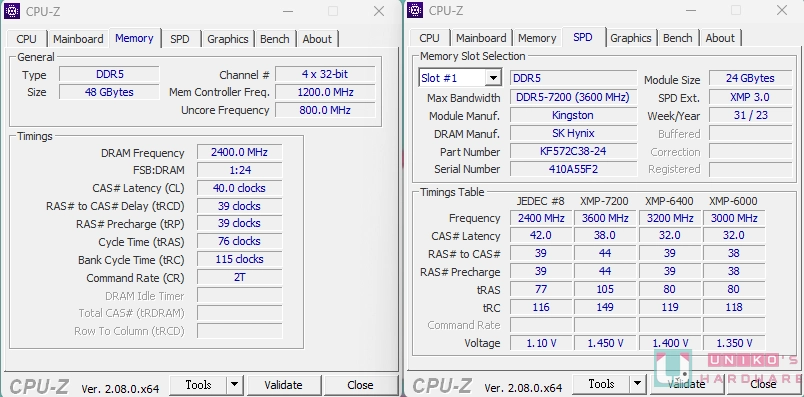Open the Bench tab in left window

[x=274, y=39]
